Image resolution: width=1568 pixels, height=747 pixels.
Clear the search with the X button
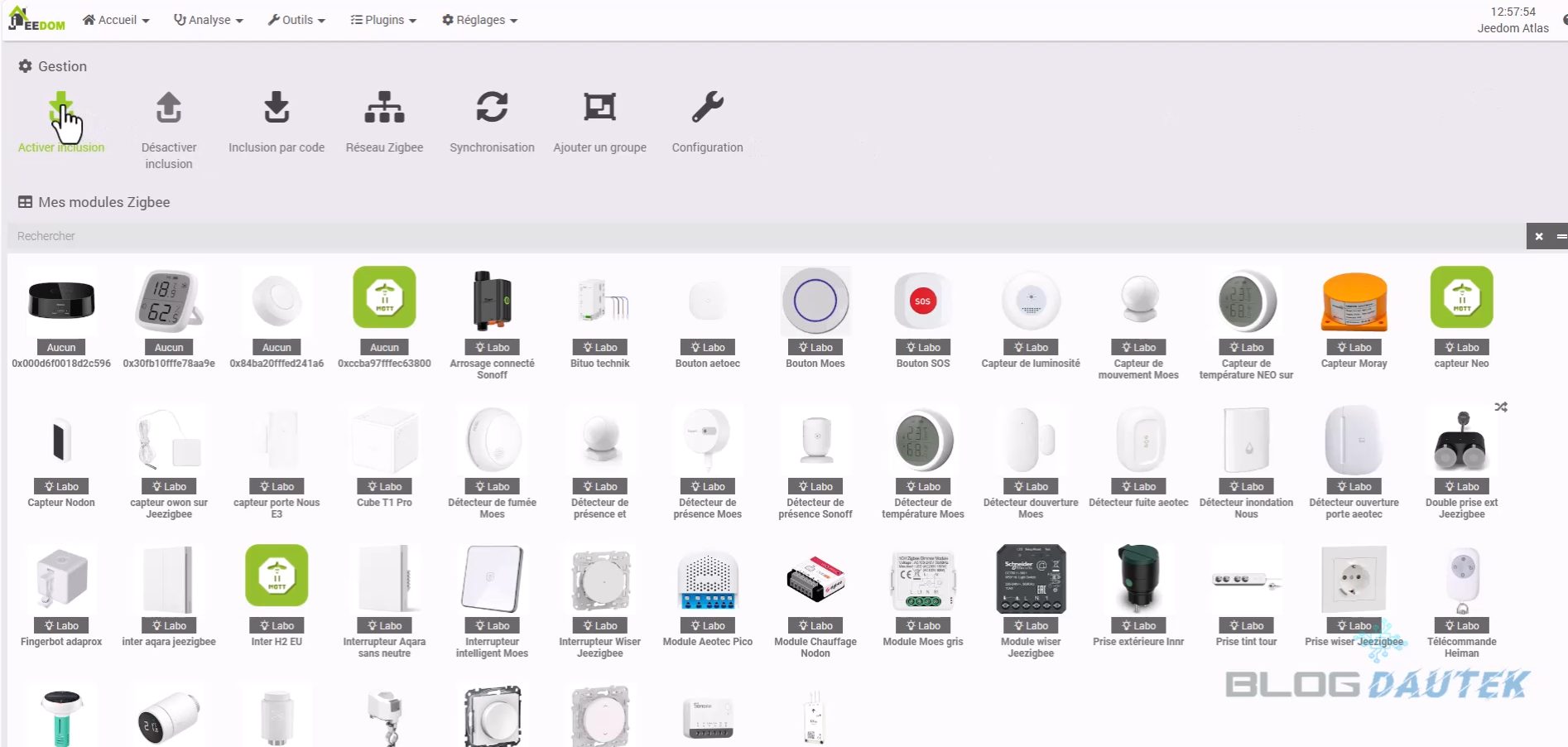(1538, 237)
